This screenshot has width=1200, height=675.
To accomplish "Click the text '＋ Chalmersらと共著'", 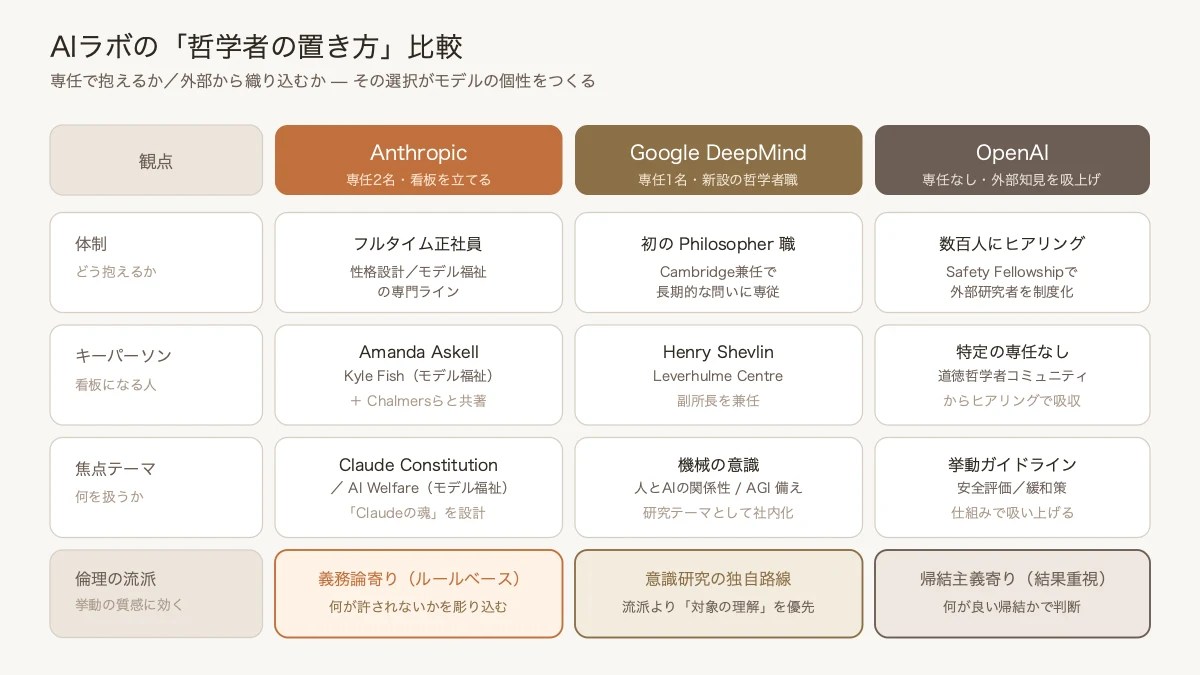I will [418, 400].
